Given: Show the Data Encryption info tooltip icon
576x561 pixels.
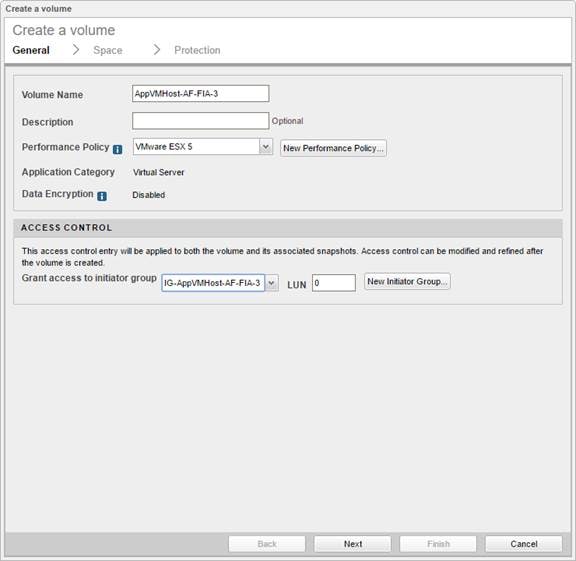Looking at the screenshot, I should point(102,196).
